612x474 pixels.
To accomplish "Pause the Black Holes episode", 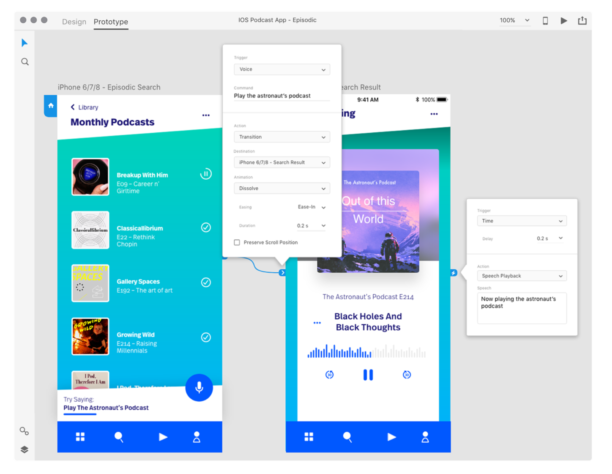I will tap(368, 375).
